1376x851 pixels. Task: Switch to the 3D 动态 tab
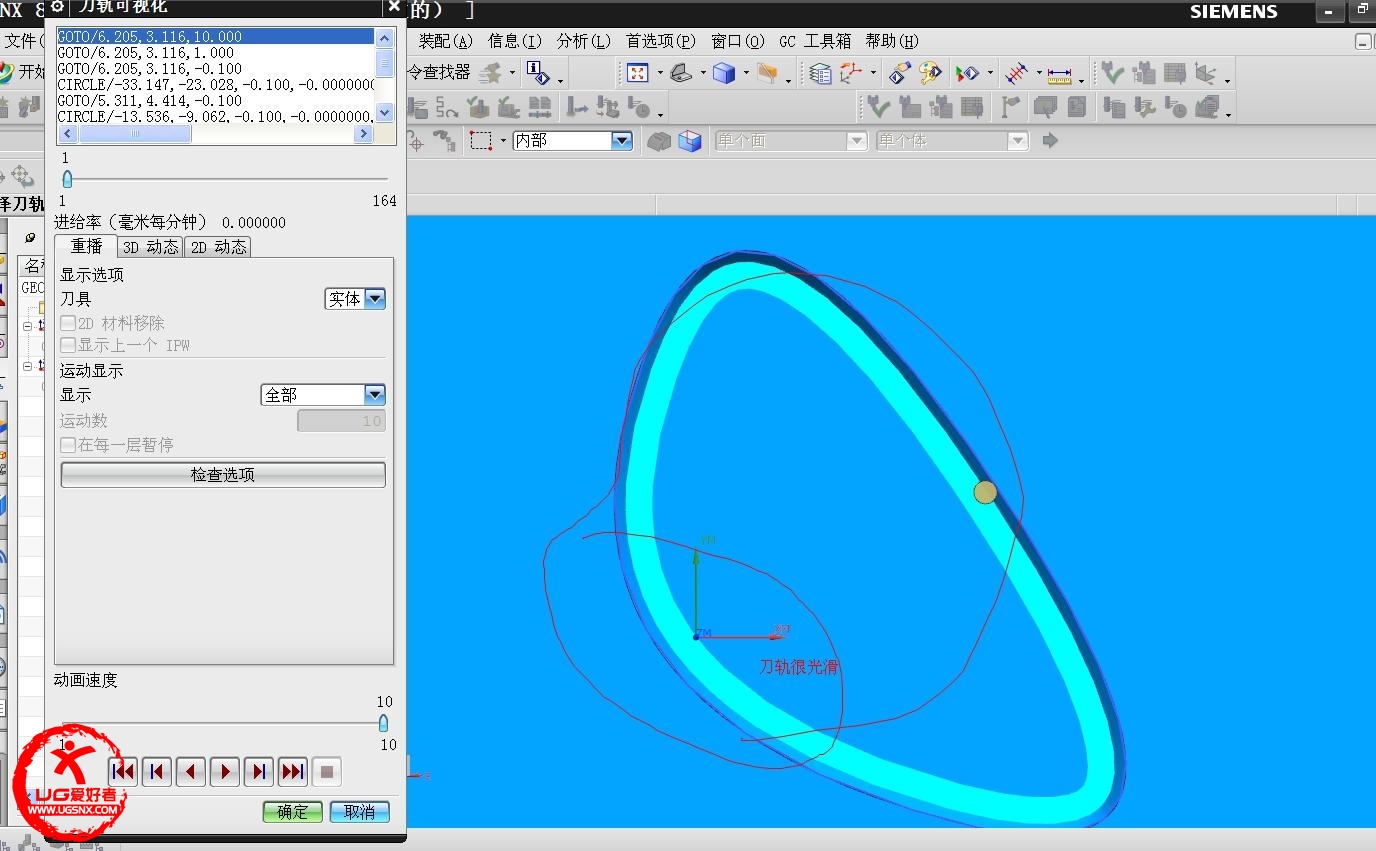(x=151, y=247)
